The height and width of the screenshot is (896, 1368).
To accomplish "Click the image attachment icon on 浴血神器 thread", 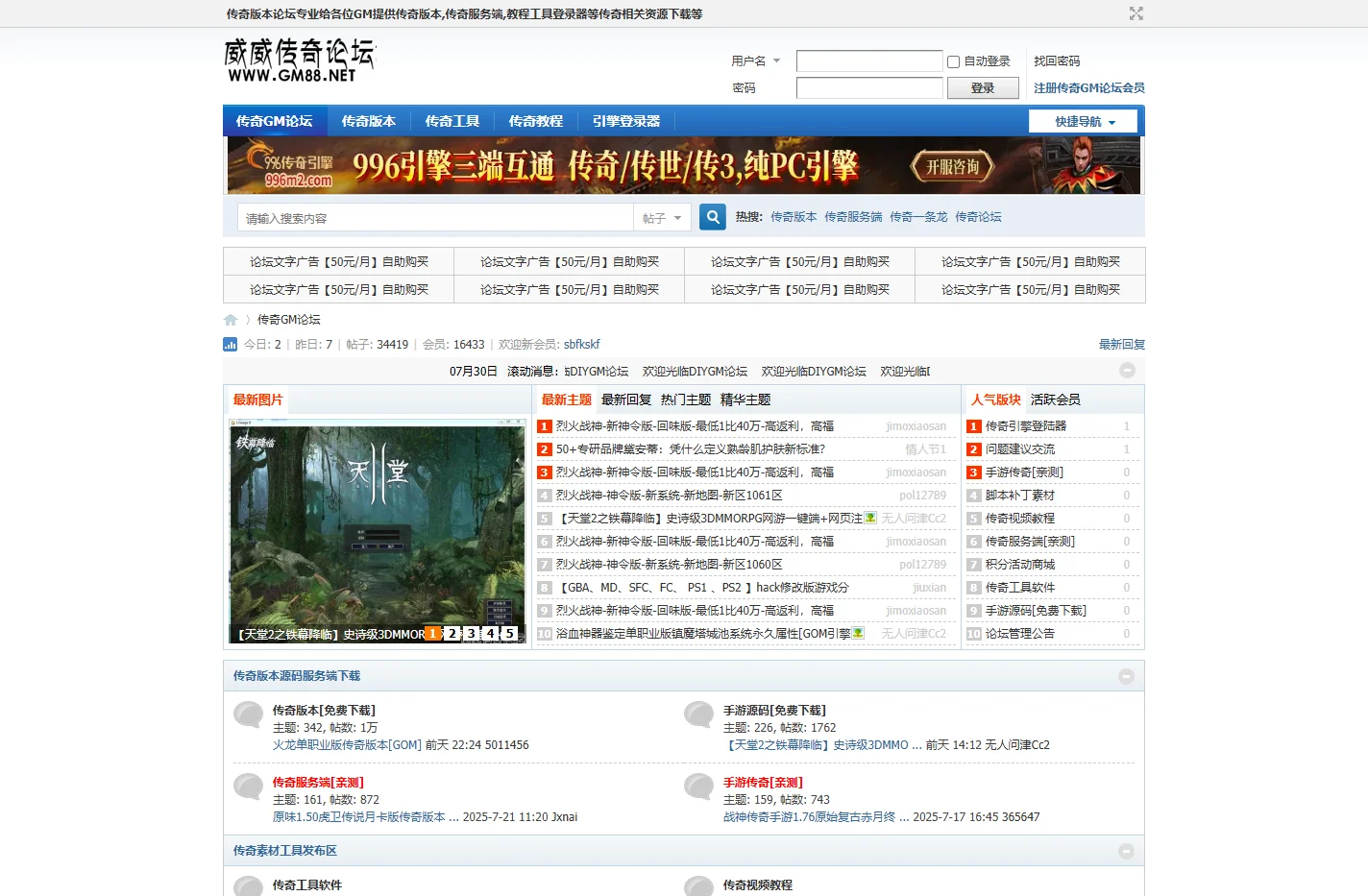I will [858, 633].
